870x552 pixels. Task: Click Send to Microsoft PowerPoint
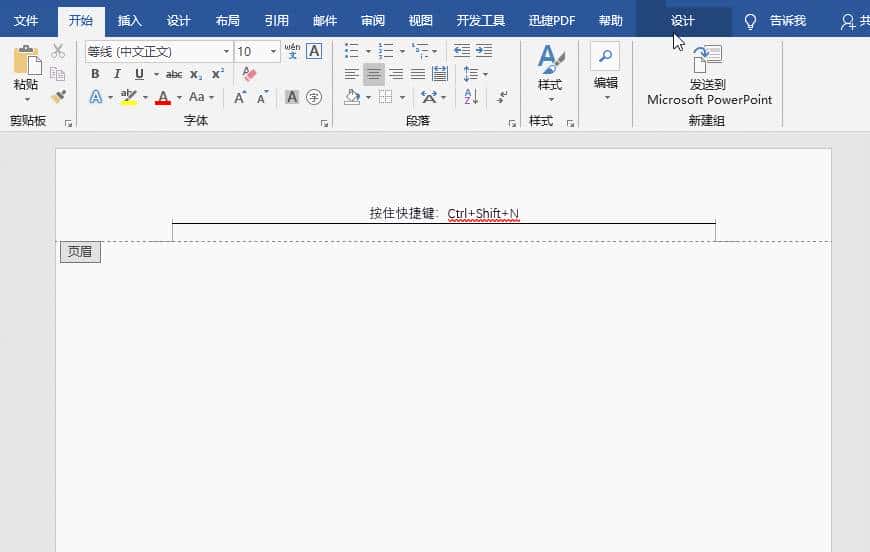coord(709,75)
